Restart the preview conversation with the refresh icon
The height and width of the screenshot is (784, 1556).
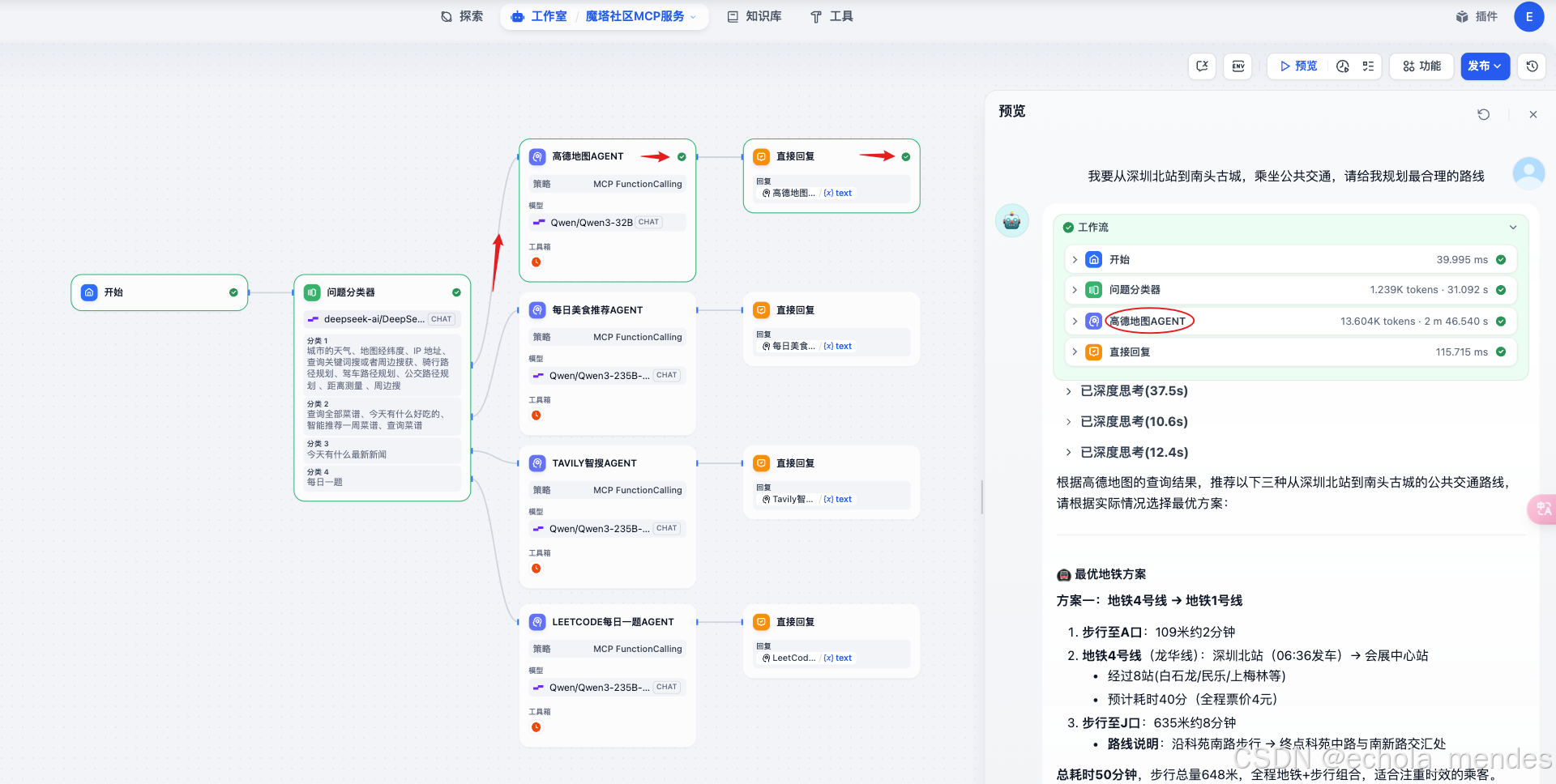pos(1483,114)
